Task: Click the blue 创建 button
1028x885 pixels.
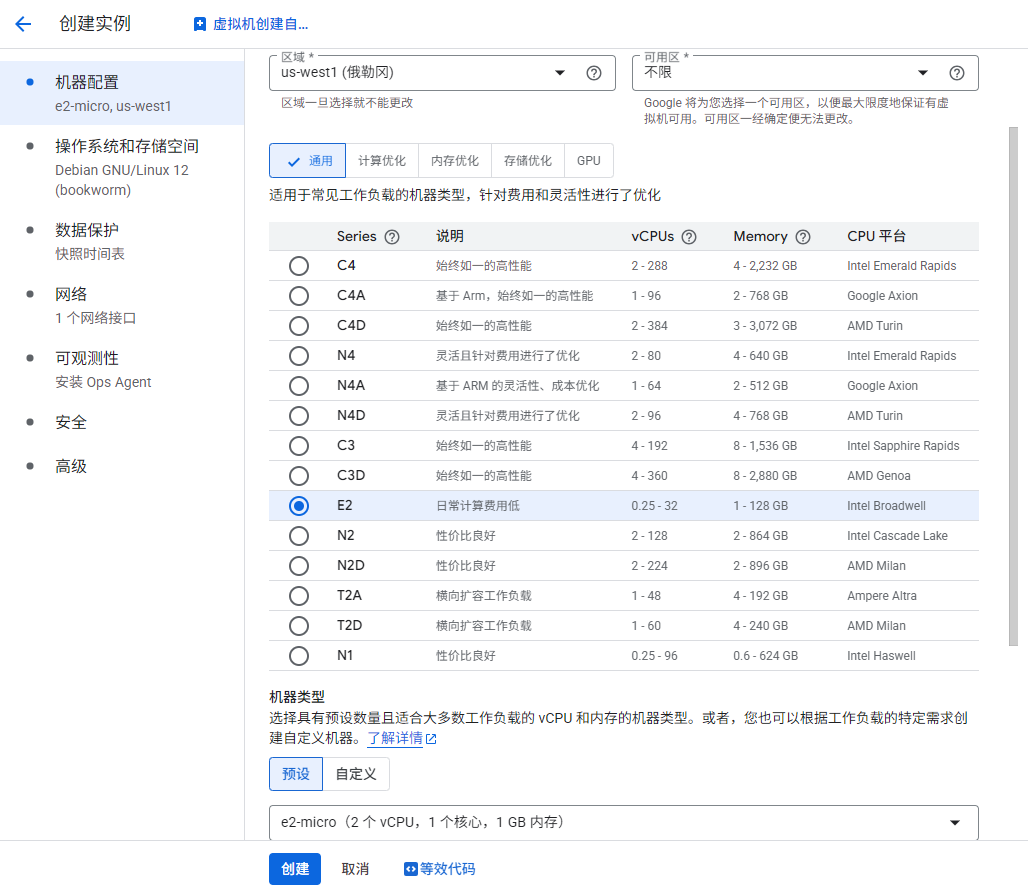Action: pyautogui.click(x=294, y=869)
